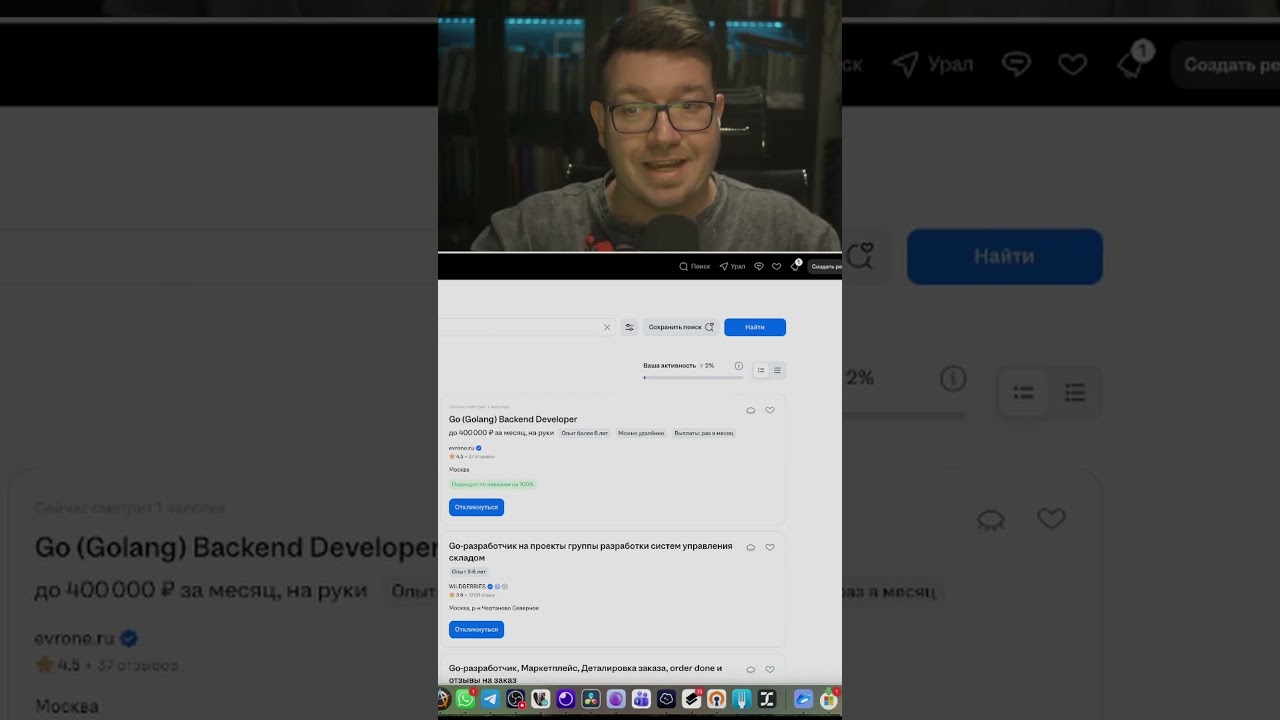
Task: Respond to the Wildberries vacancy with Откликнуться
Action: 476,629
